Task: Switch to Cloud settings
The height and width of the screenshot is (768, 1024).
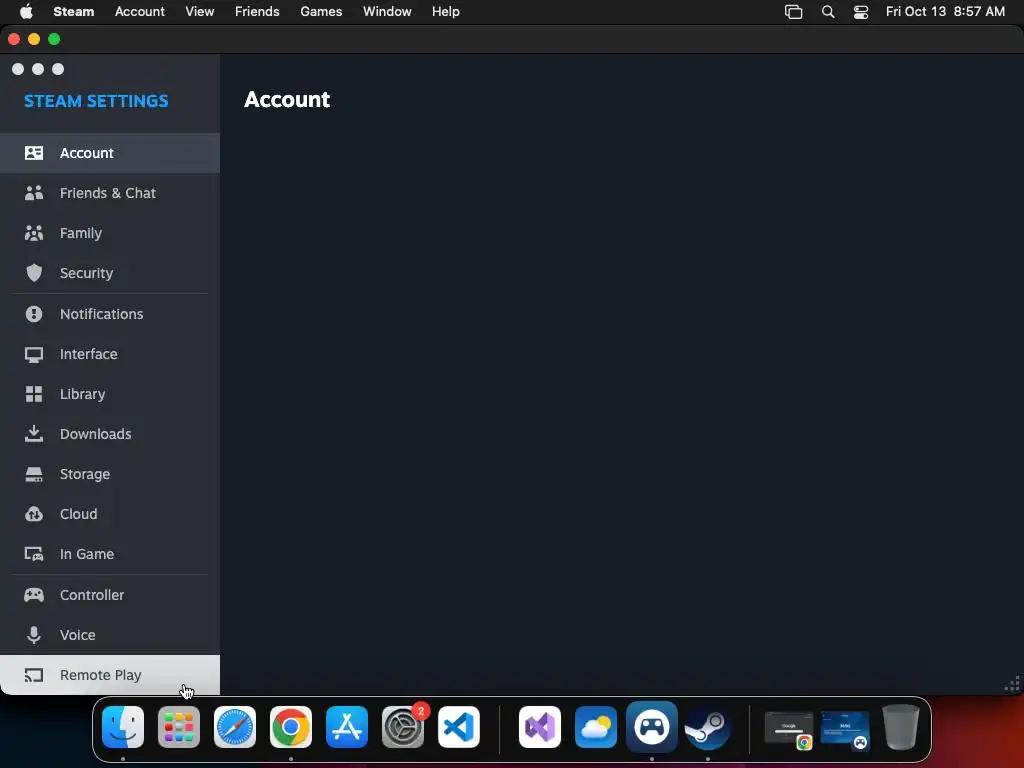Action: coord(110,514)
